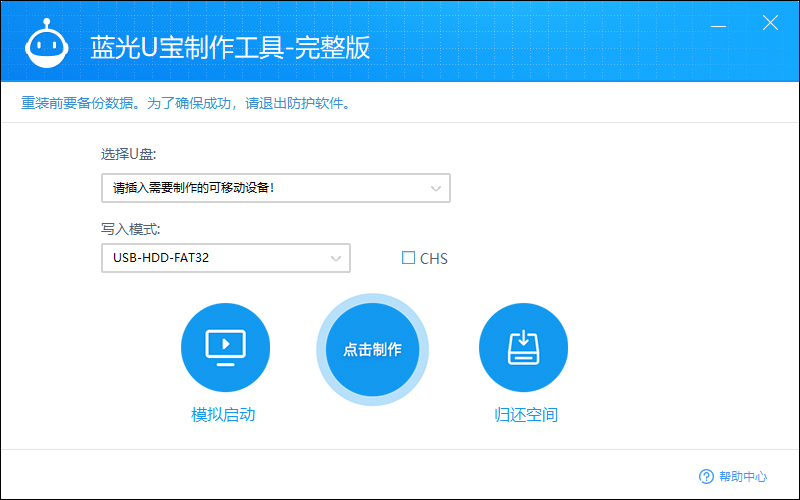
Task: Click the 选择U盘 label
Action: tap(129, 154)
